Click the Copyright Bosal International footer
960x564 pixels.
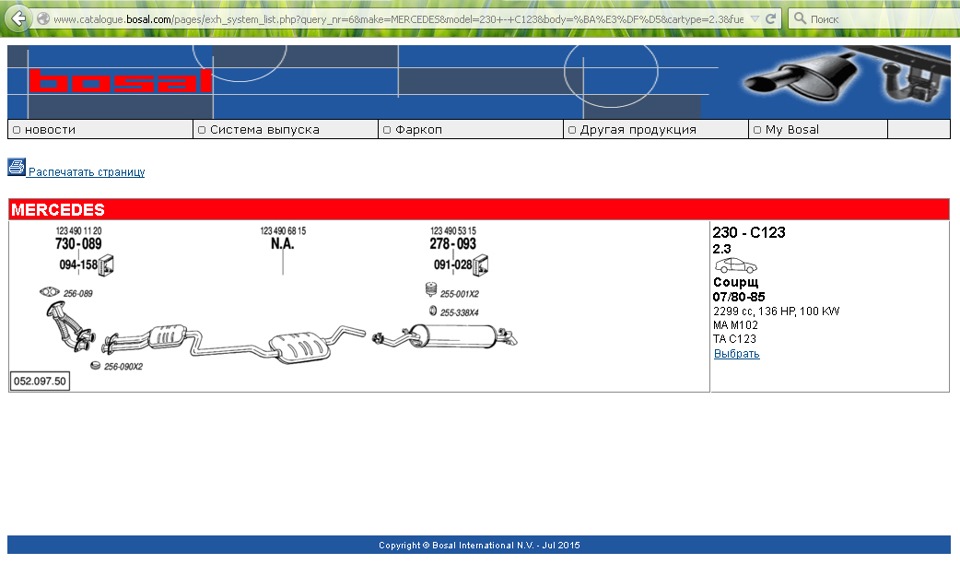point(479,545)
